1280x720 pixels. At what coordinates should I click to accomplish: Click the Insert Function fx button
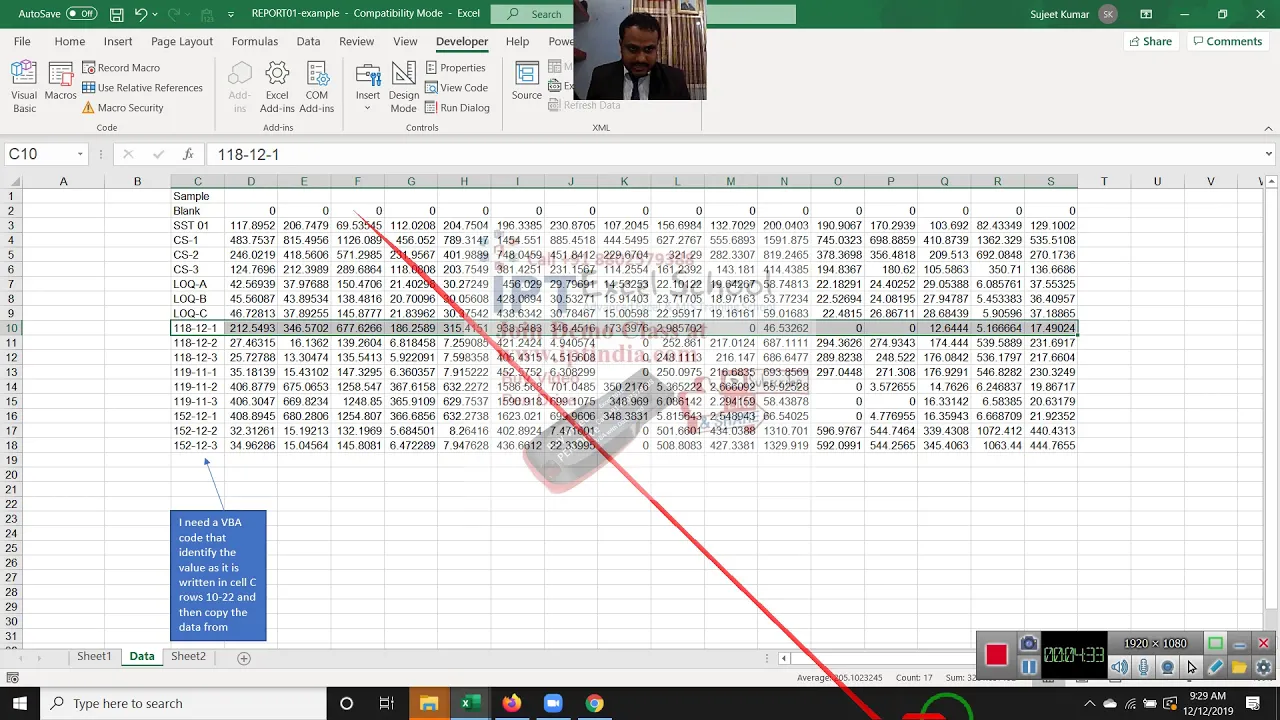click(188, 154)
